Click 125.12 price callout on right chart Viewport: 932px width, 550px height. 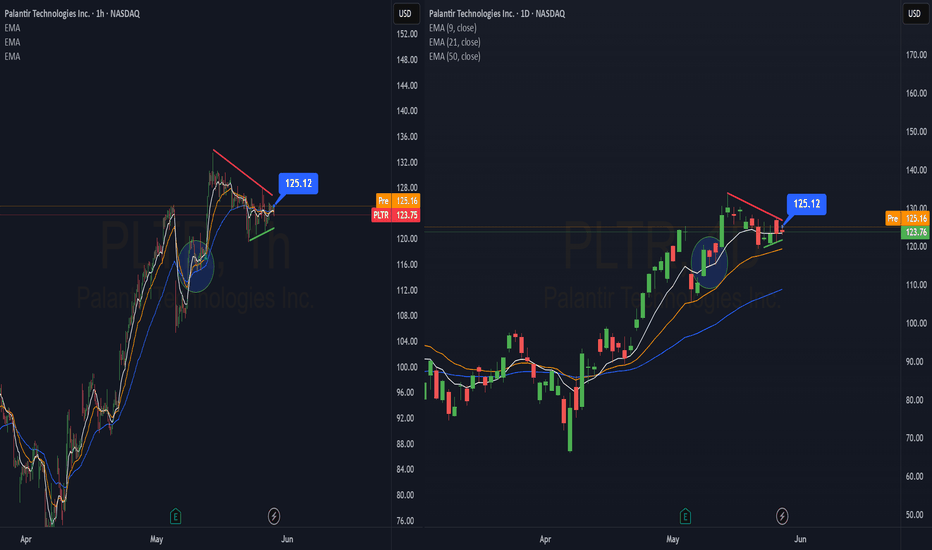pyautogui.click(x=807, y=204)
